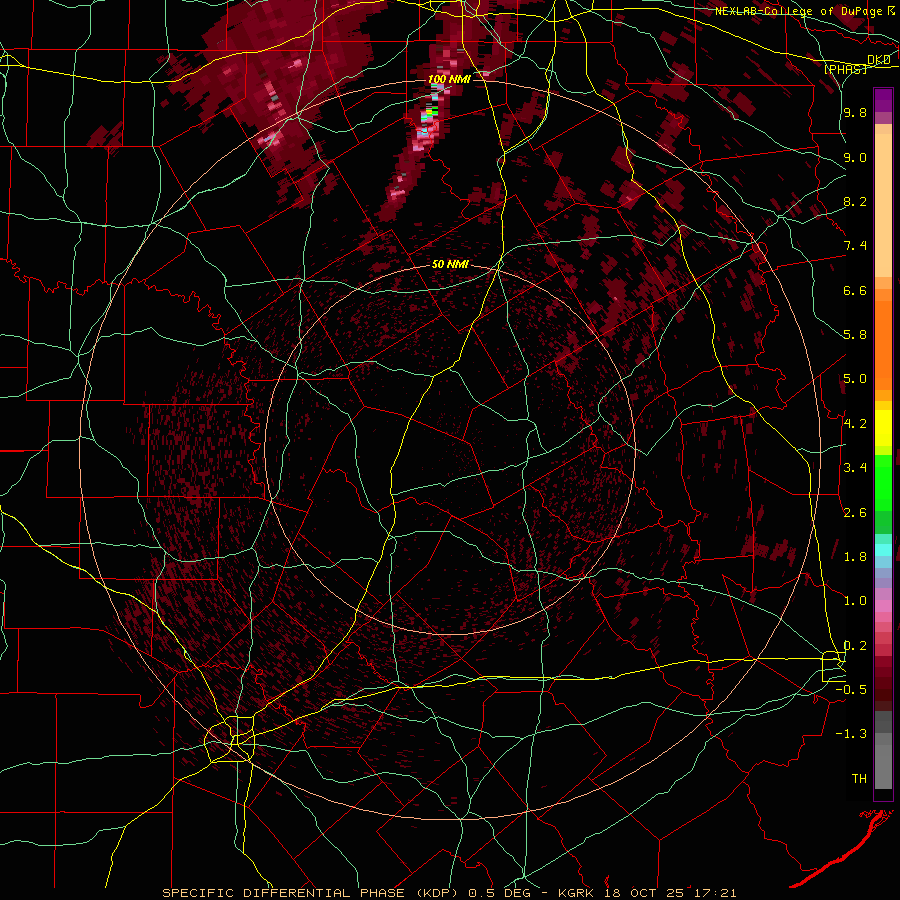Screen dimensions: 900x900
Task: Click the 2.6 value on the color scale
Action: pyautogui.click(x=855, y=513)
